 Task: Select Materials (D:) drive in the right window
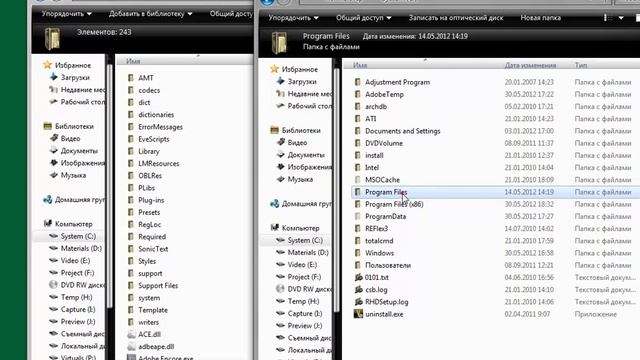pos(308,253)
